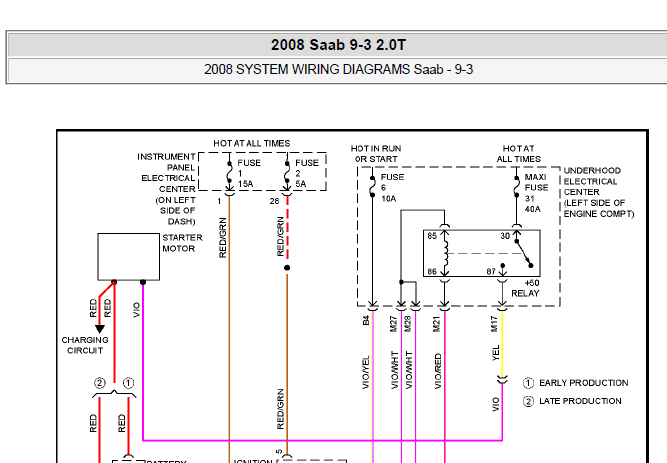The width and height of the screenshot is (667, 463).
Task: Click the Early Production circled 1 legend
Action: [575, 383]
